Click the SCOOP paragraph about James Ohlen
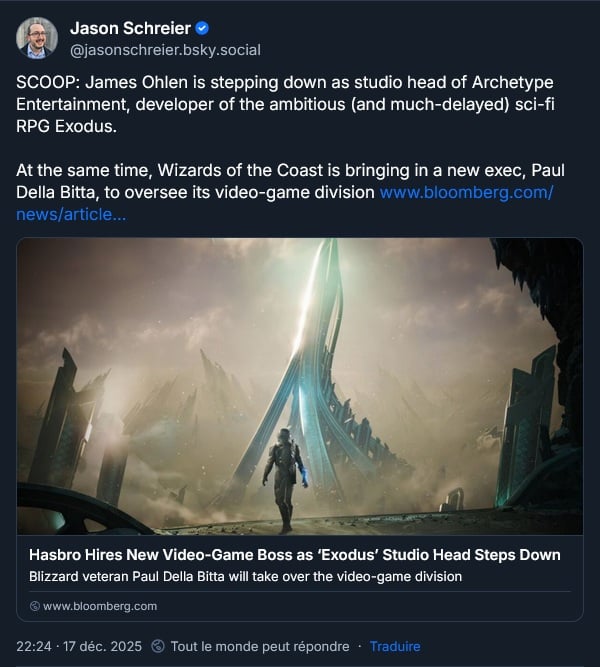The width and height of the screenshot is (600, 667). coord(285,104)
